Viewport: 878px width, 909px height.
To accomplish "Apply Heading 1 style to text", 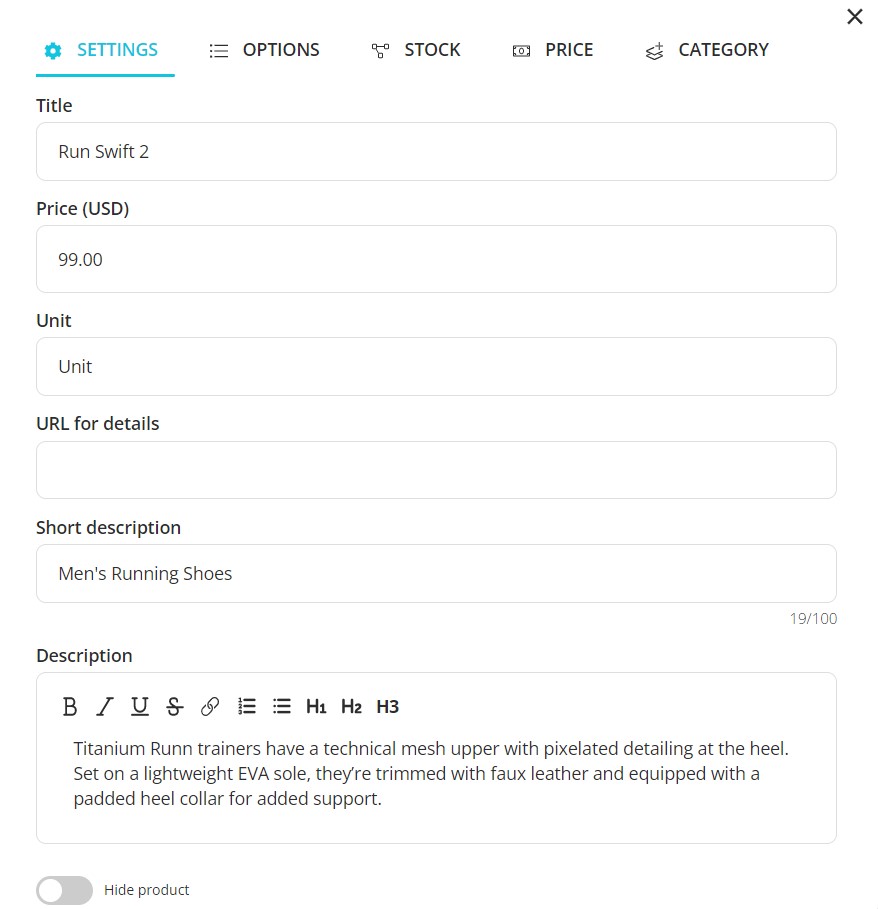I will [316, 707].
